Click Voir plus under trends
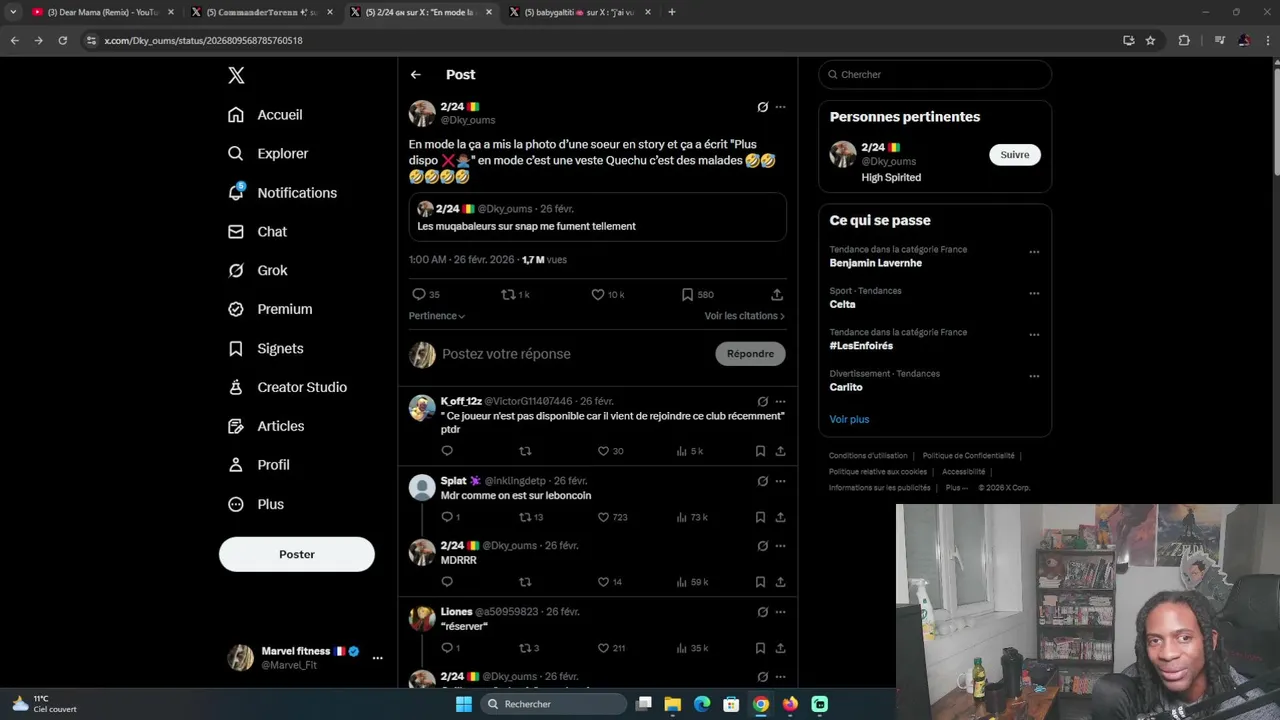The width and height of the screenshot is (1280, 720). (849, 420)
